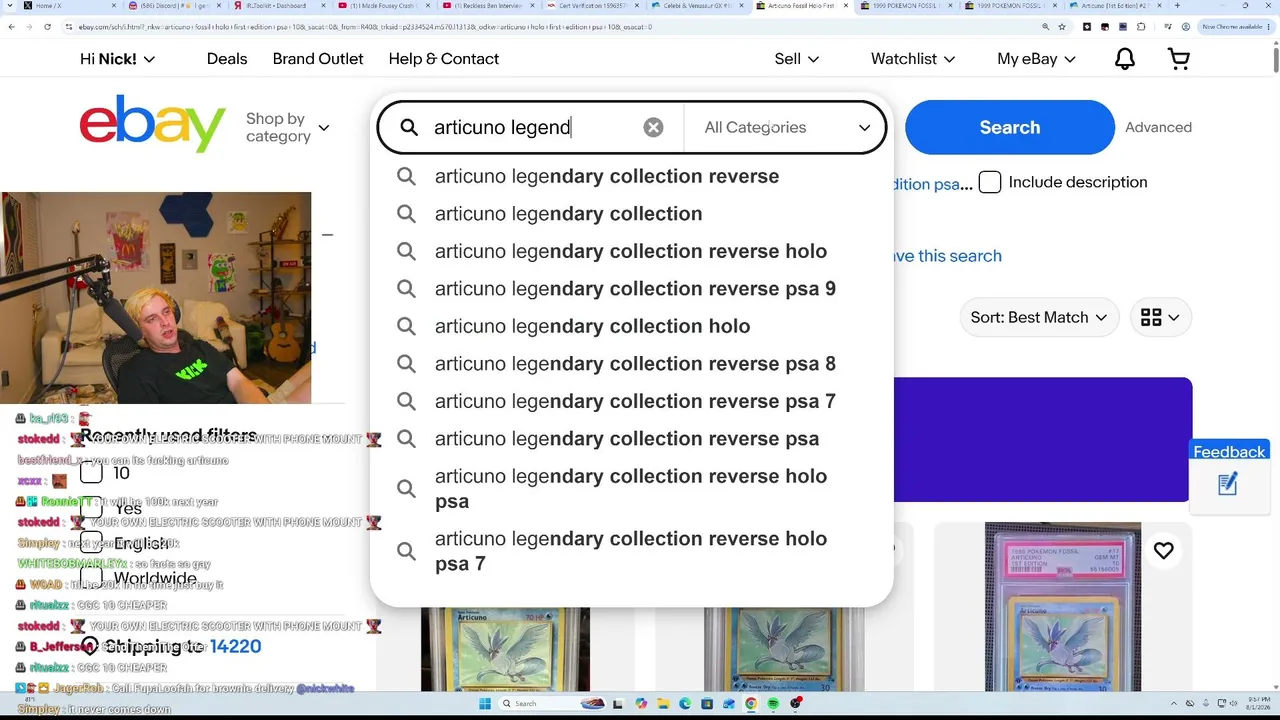Expand the Watchlist dropdown
Viewport: 1280px width, 720px height.
click(913, 59)
